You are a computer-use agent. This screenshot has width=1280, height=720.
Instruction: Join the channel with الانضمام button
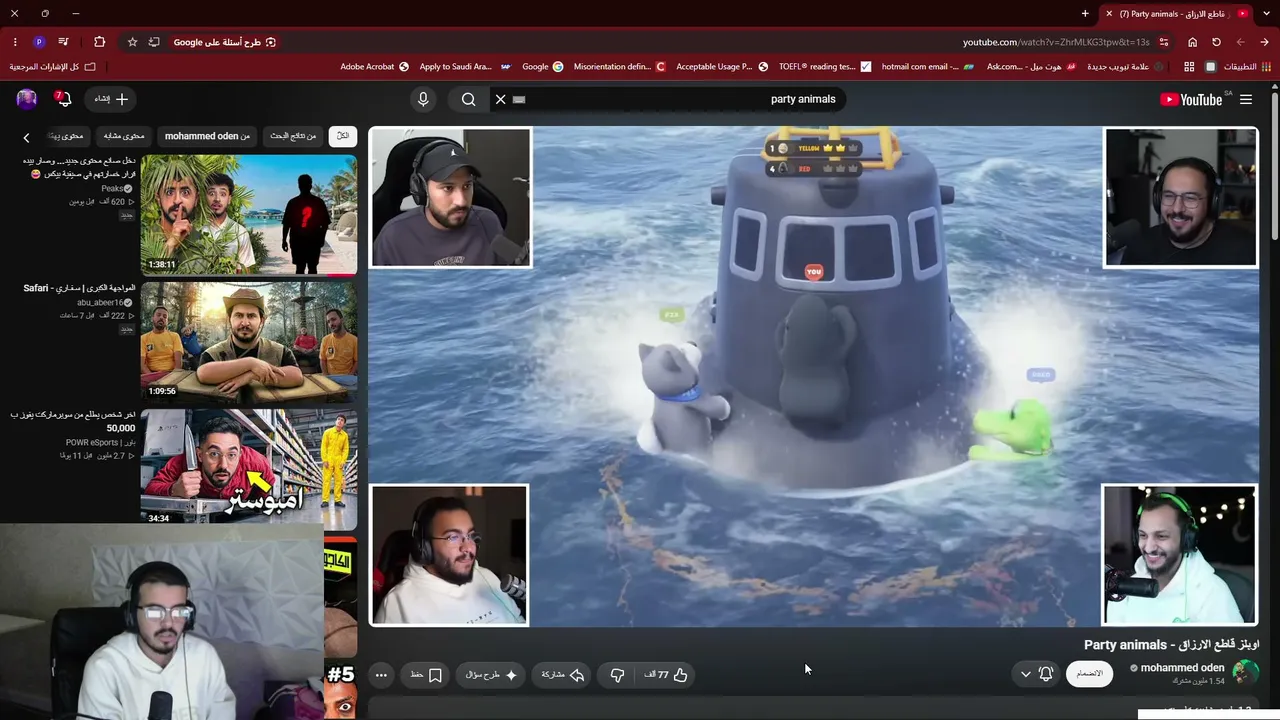coord(1089,674)
